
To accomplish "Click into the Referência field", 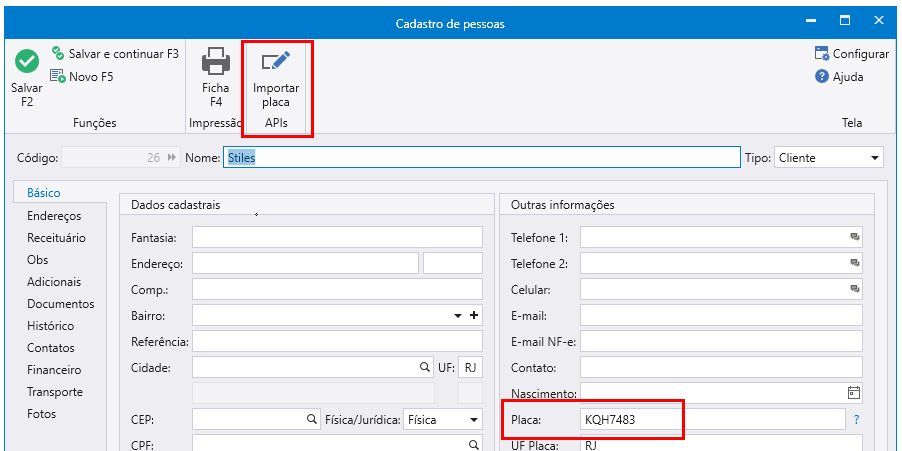I will 337,341.
